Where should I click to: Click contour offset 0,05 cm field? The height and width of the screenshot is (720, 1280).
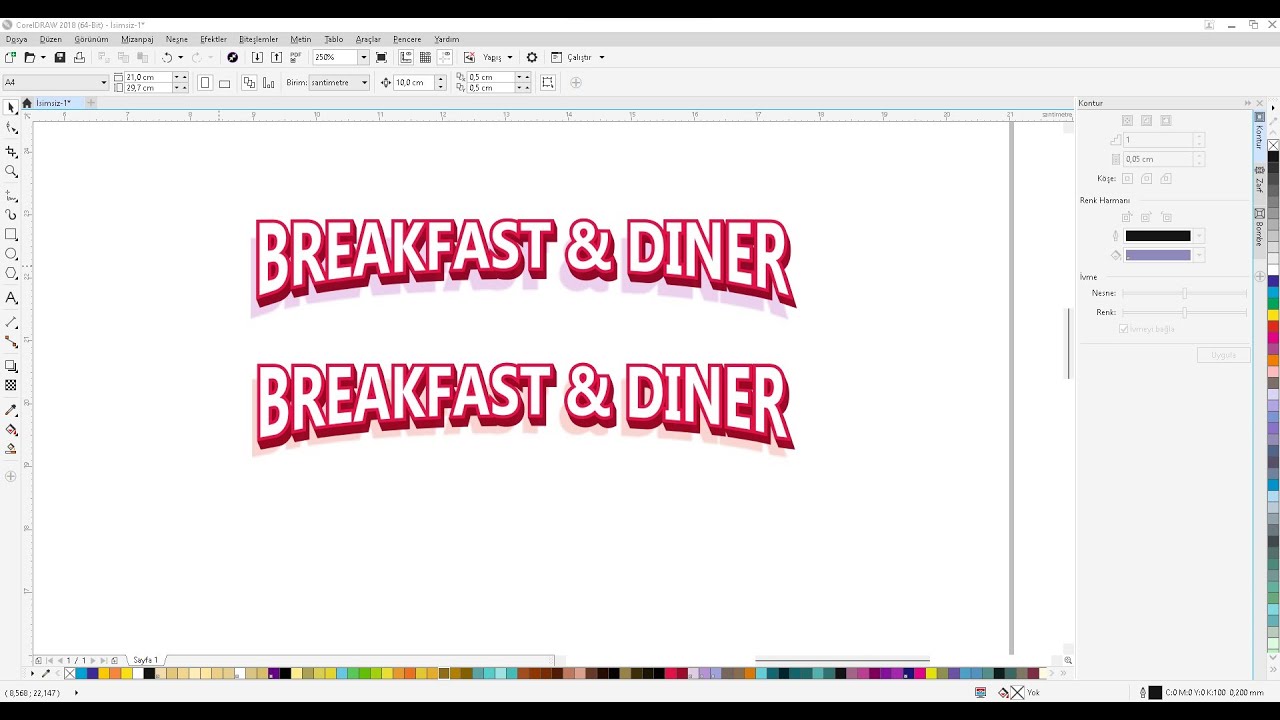(x=1158, y=159)
